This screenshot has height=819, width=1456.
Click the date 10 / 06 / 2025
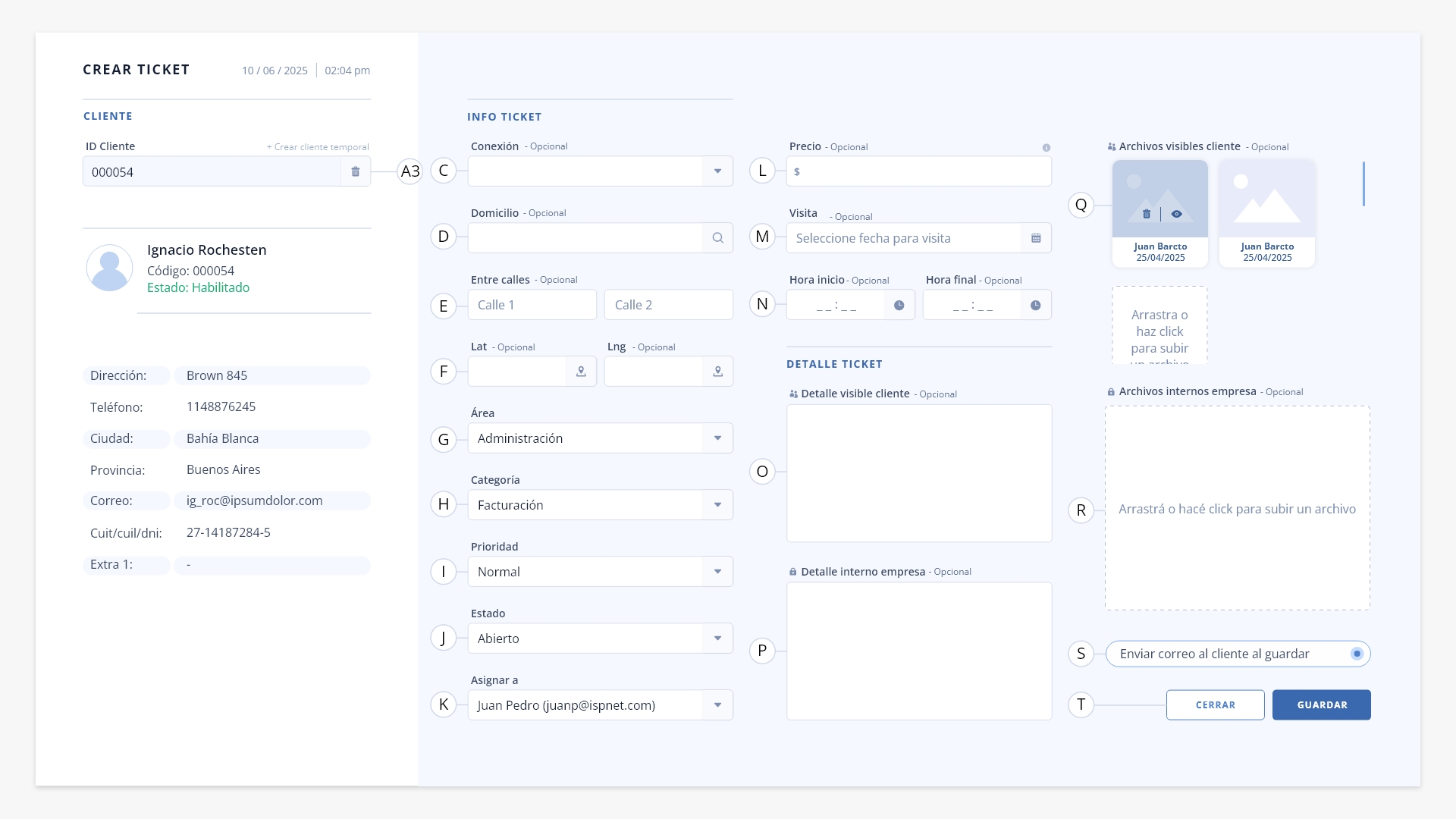point(275,71)
